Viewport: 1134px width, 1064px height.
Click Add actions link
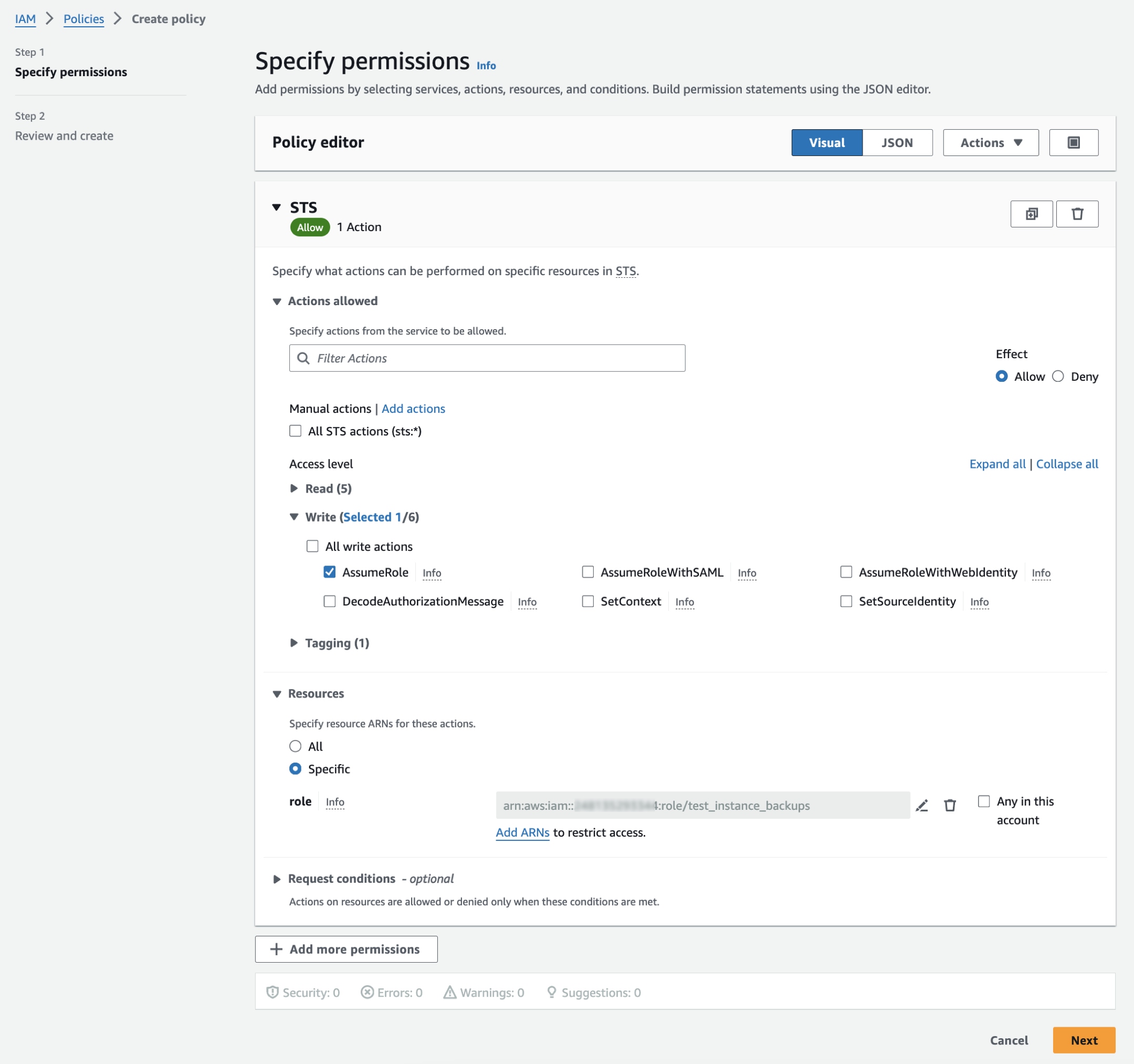pos(413,409)
